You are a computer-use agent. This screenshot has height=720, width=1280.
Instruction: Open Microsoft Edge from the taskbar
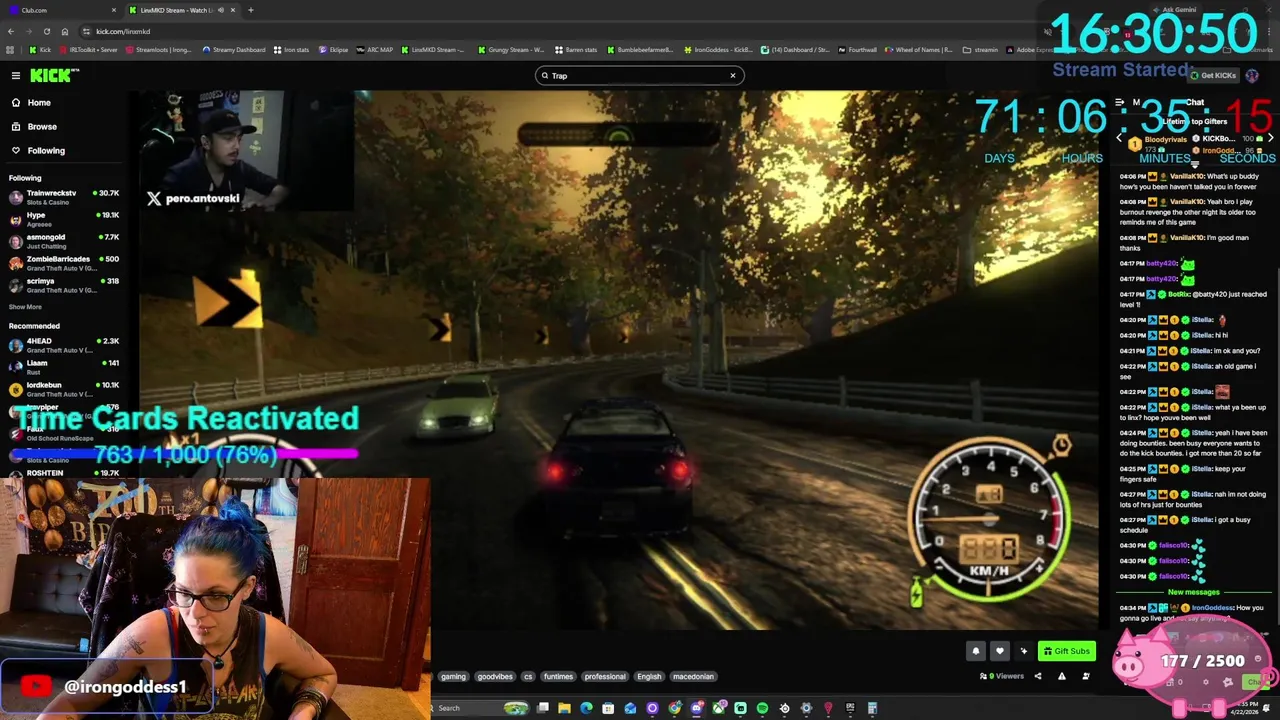586,708
